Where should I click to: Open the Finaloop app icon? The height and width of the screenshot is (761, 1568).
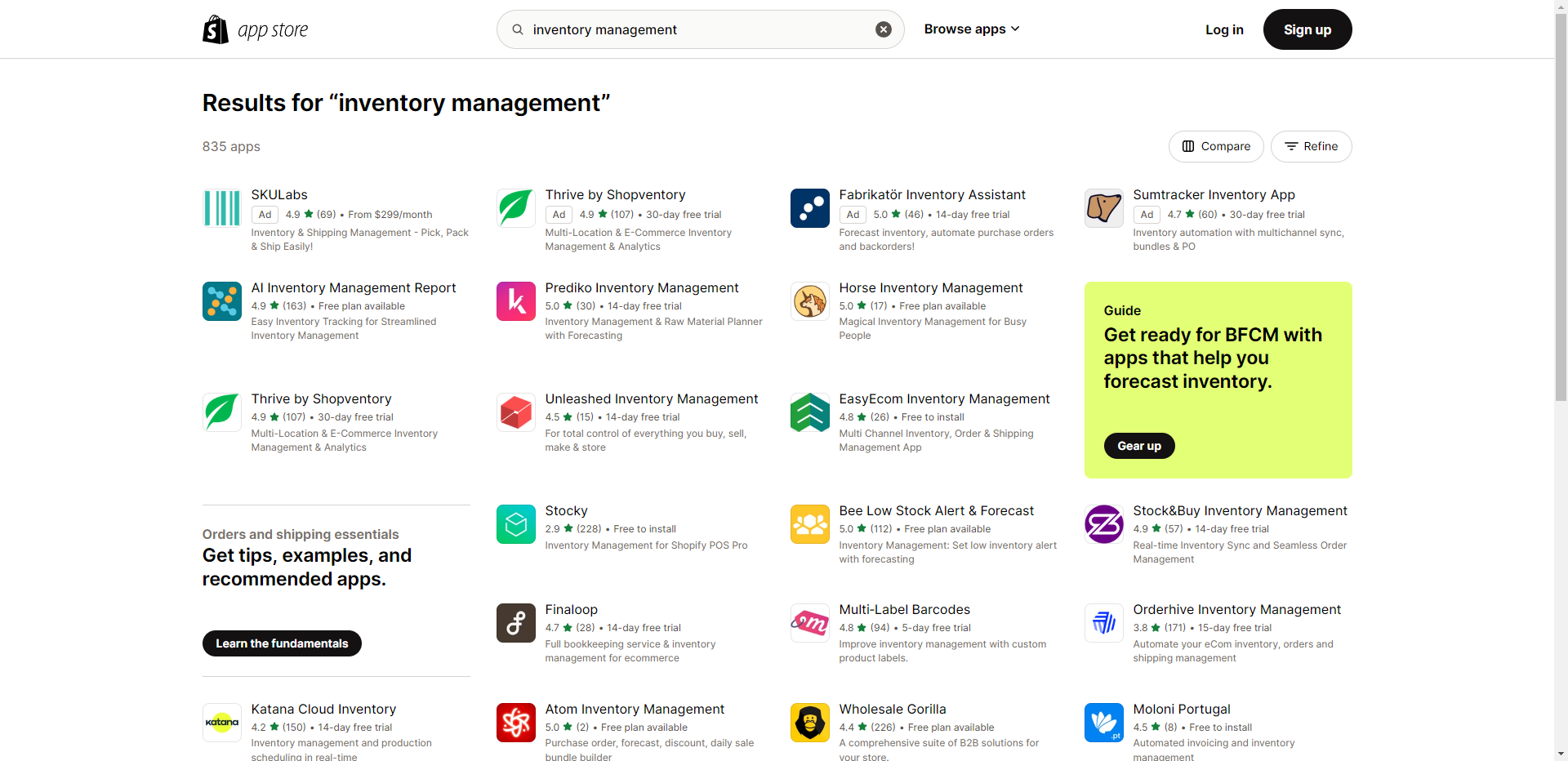click(x=516, y=623)
